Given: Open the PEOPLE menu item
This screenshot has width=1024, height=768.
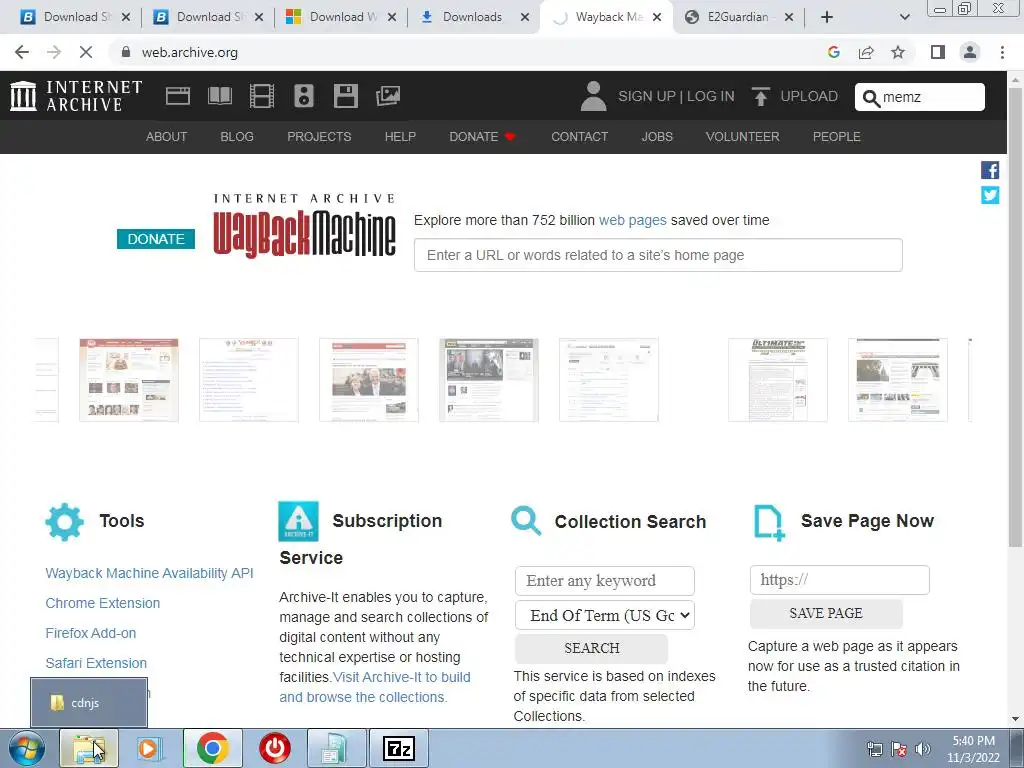Looking at the screenshot, I should (837, 136).
